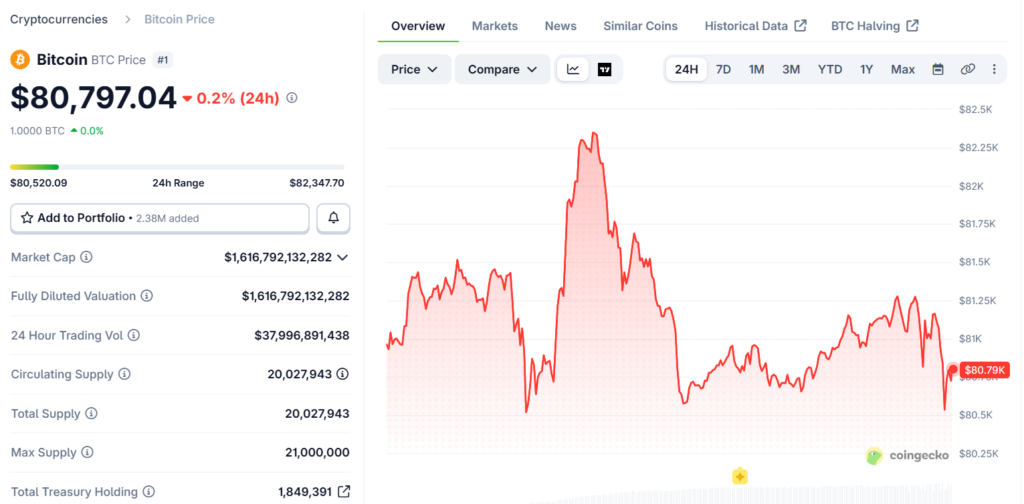
Task: Switch to line chart view
Action: pos(573,69)
